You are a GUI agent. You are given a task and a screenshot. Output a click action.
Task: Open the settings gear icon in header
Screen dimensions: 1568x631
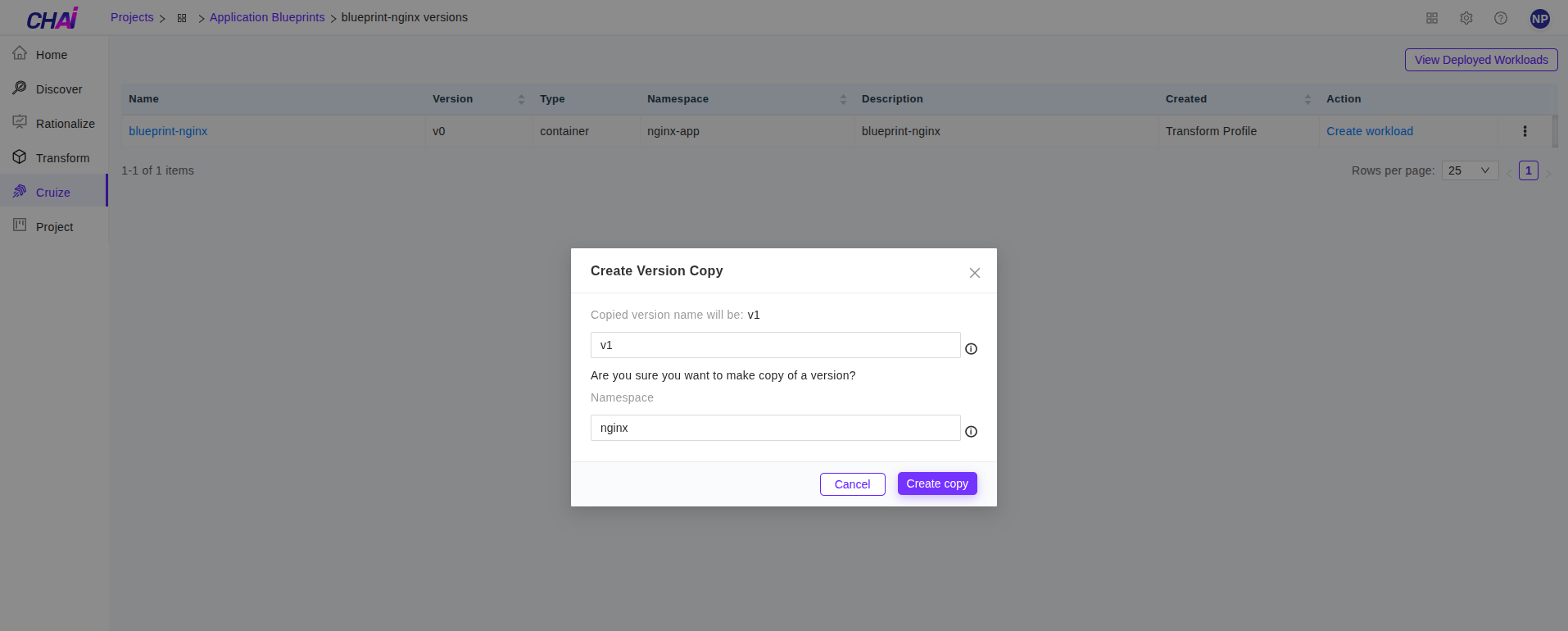tap(1466, 18)
